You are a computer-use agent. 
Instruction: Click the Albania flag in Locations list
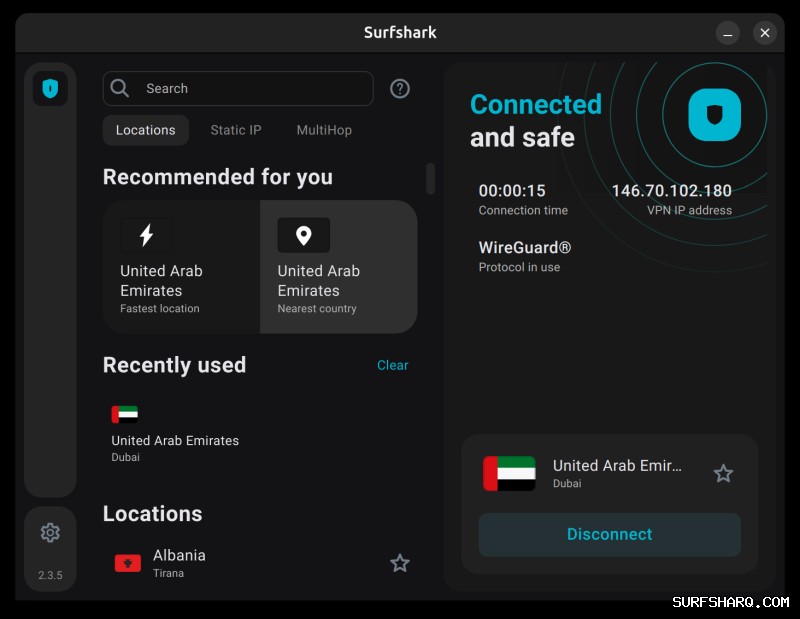click(127, 562)
